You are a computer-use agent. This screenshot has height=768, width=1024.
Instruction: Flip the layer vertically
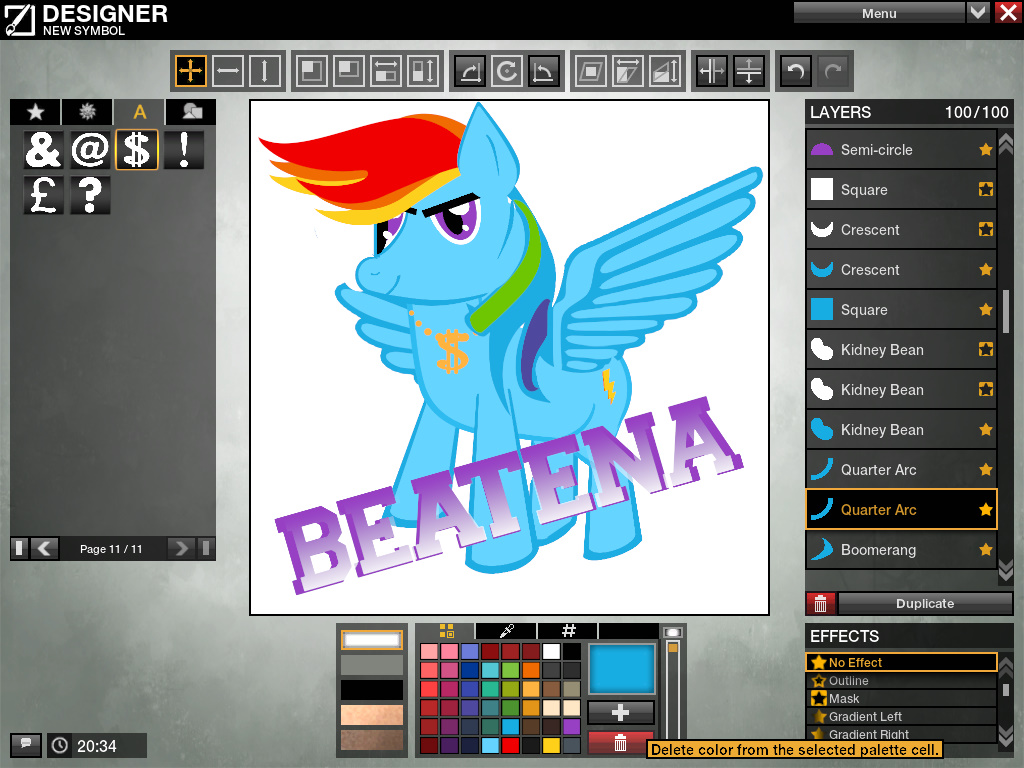coord(749,71)
